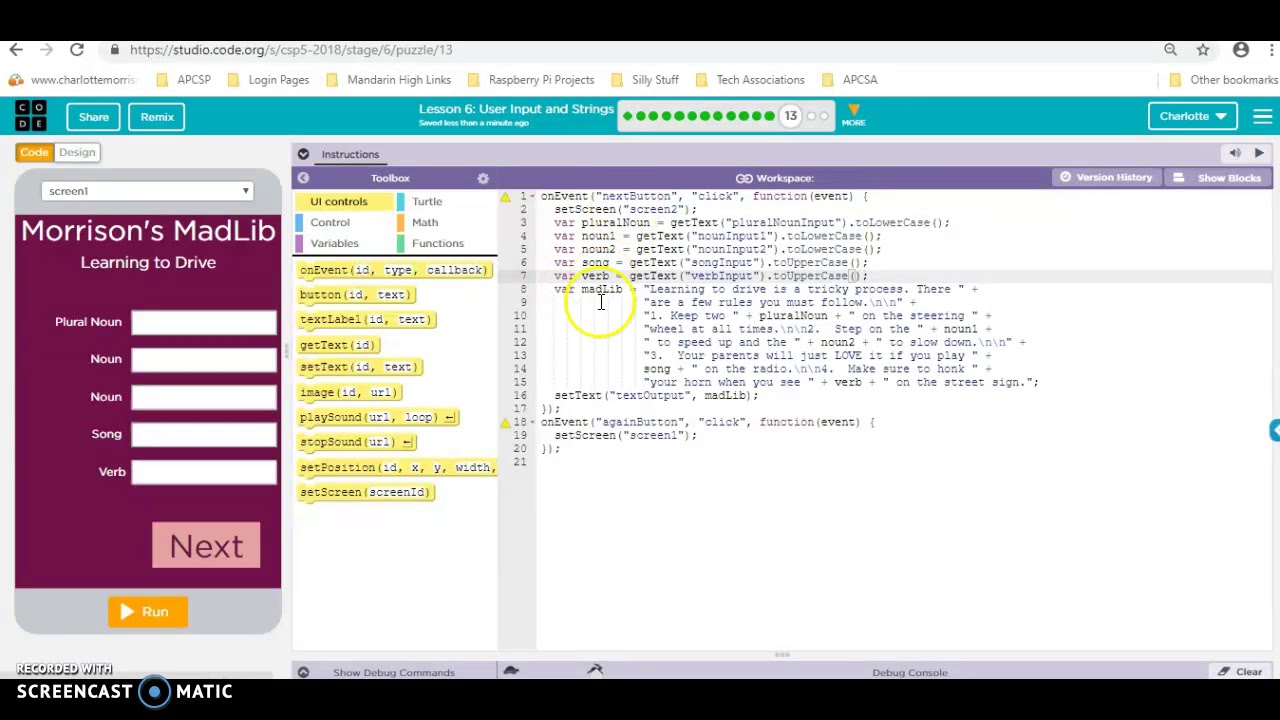Open the hamburger menu next to Charlotte

tap(1262, 116)
